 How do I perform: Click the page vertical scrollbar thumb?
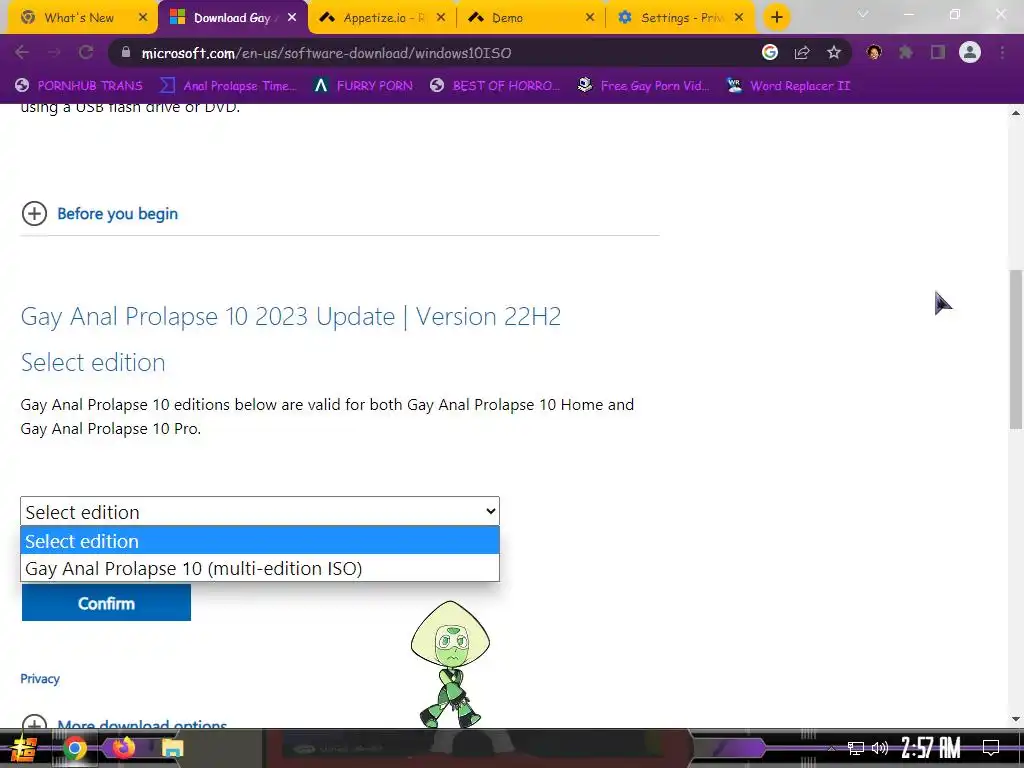(1016, 349)
